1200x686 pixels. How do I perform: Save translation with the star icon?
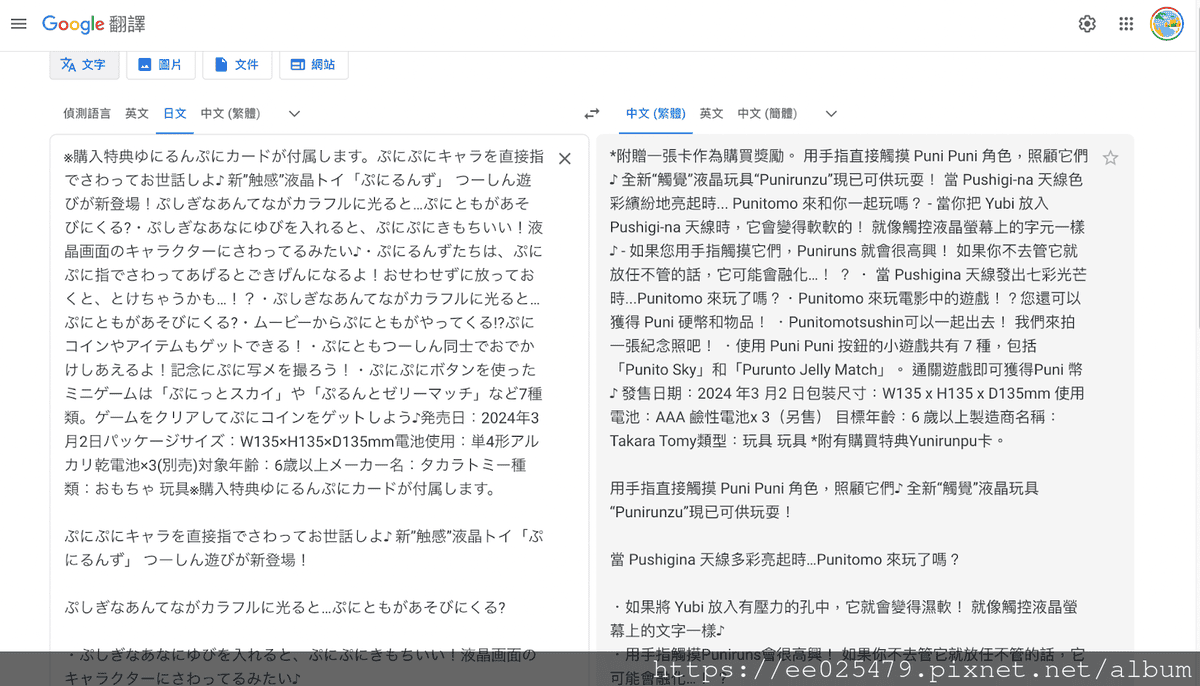coord(1110,157)
